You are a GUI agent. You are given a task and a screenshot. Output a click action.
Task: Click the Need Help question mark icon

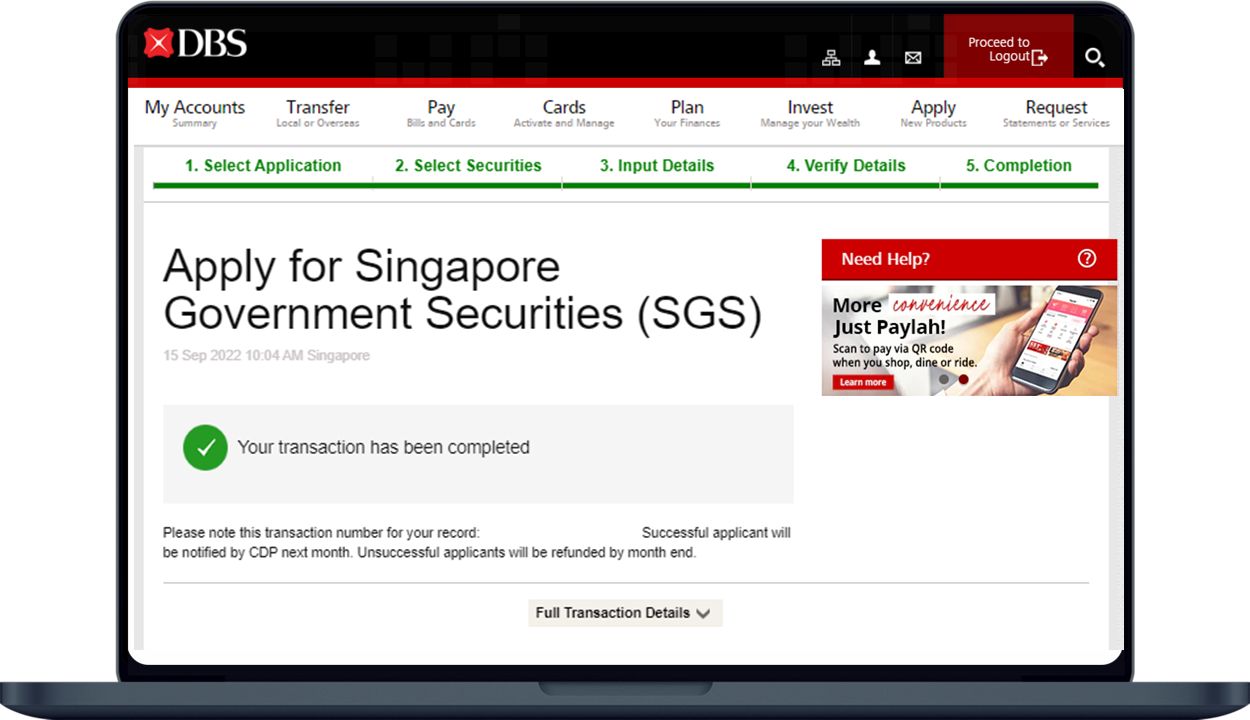coord(1087,259)
